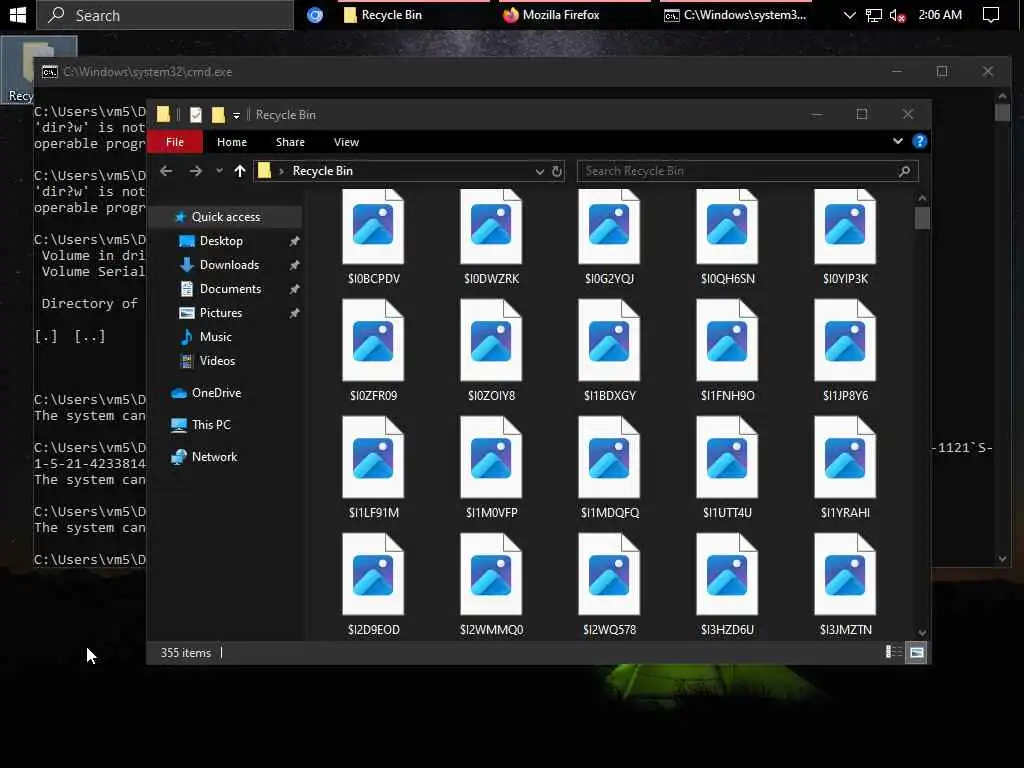Show hidden system tray icons
Image resolution: width=1024 pixels, height=768 pixels.
[x=849, y=15]
